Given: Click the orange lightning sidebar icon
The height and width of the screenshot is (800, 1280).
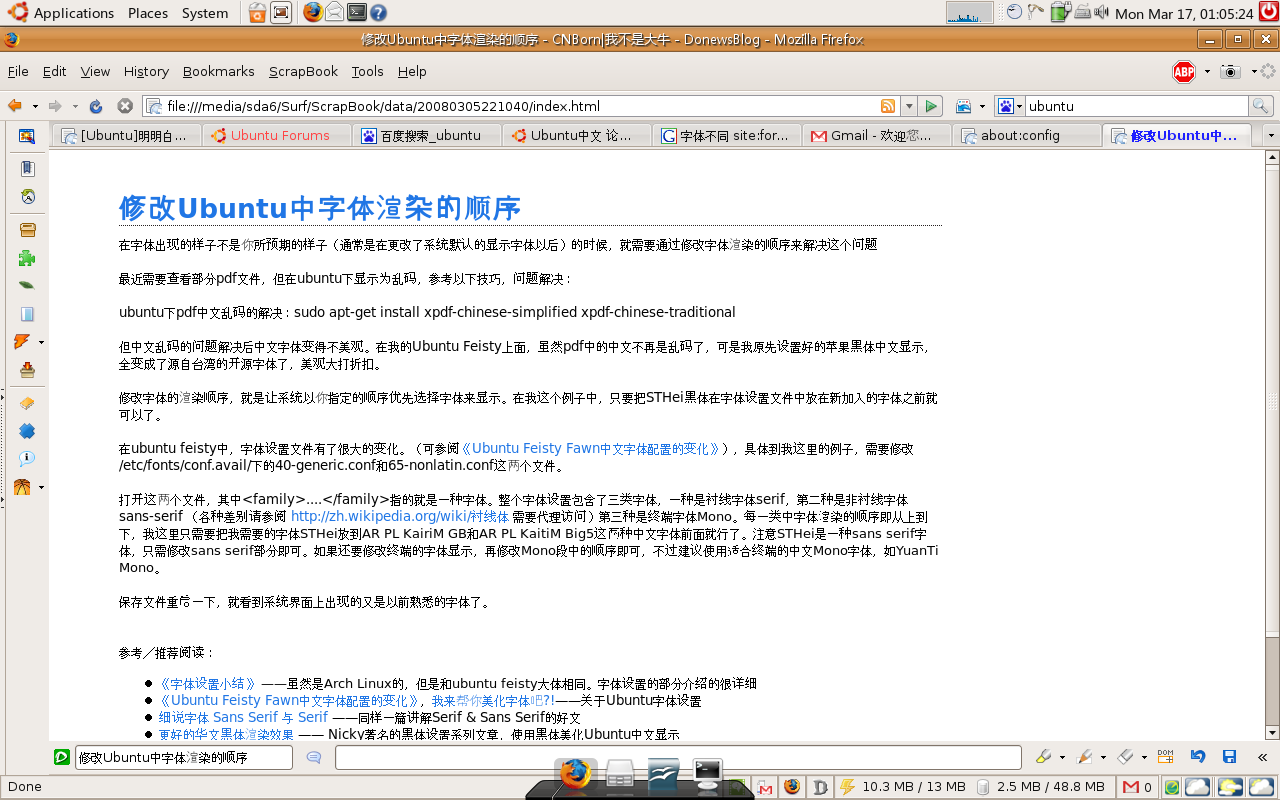Looking at the screenshot, I should tap(23, 342).
